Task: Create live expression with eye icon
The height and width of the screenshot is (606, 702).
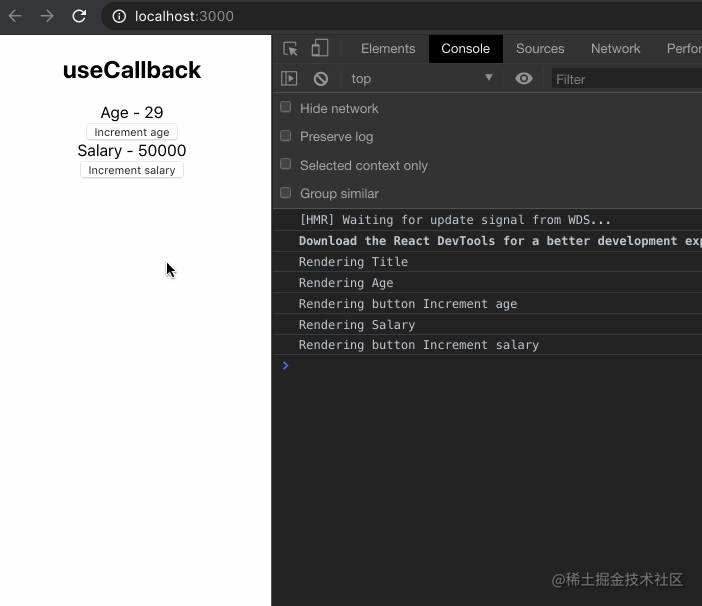Action: tap(523, 79)
